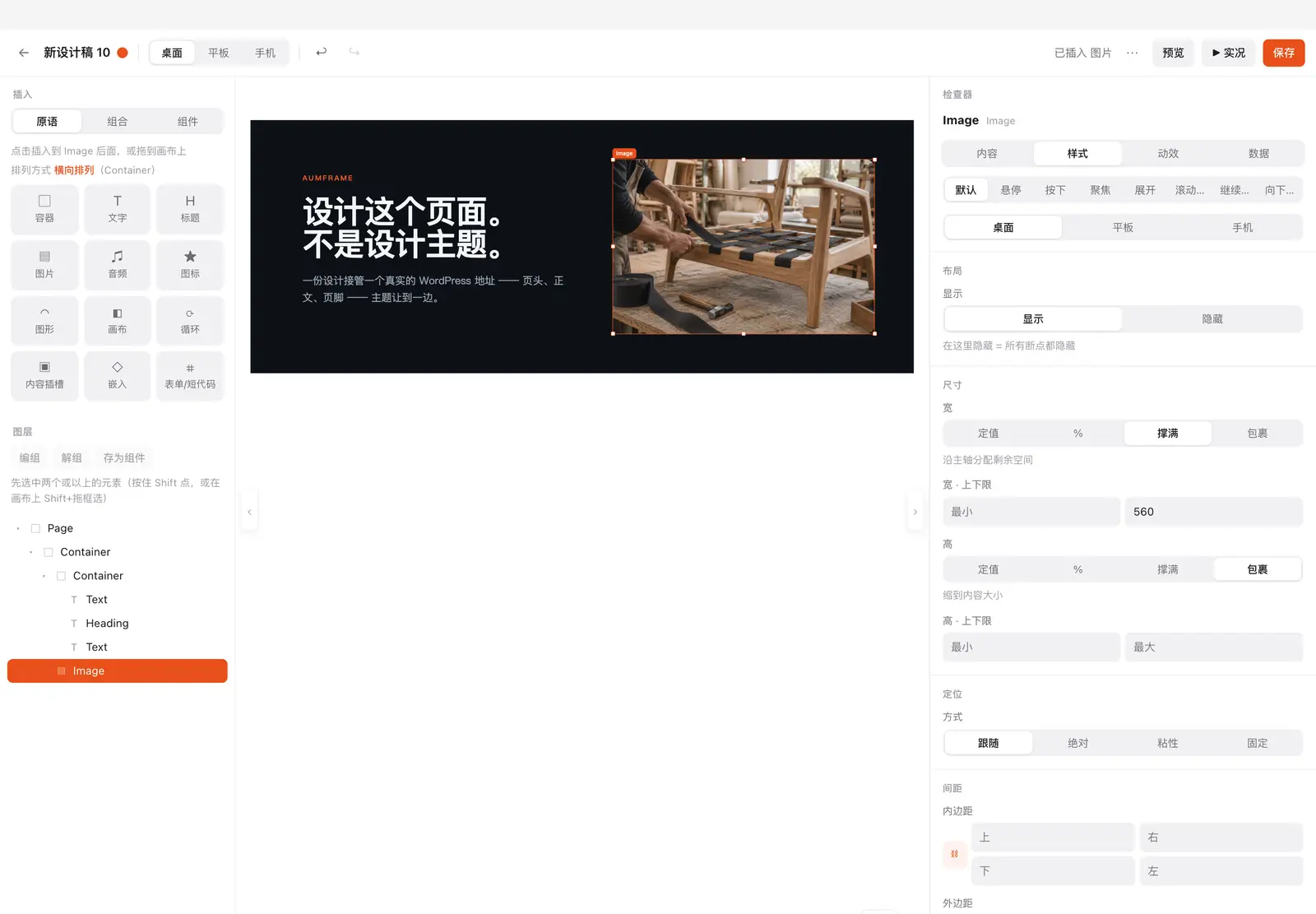Image resolution: width=1316 pixels, height=914 pixels.
Task: Insert a 内容插槽 content slot
Action: click(44, 376)
